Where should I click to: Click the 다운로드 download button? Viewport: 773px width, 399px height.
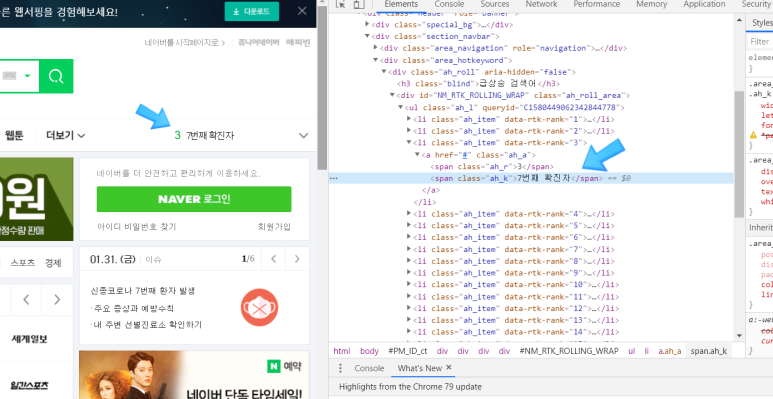point(251,11)
